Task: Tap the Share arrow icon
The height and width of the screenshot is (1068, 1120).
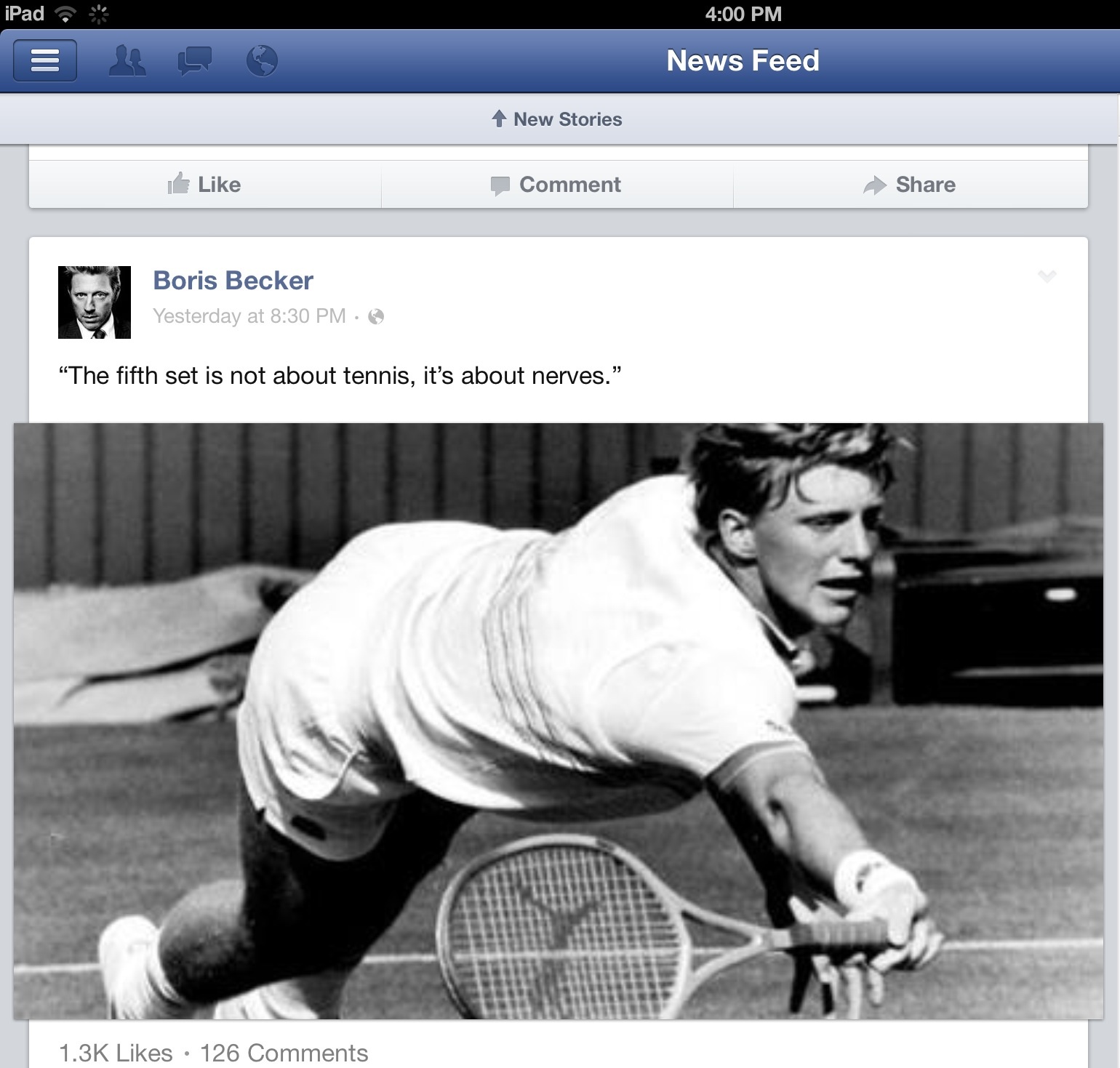Action: coord(875,185)
